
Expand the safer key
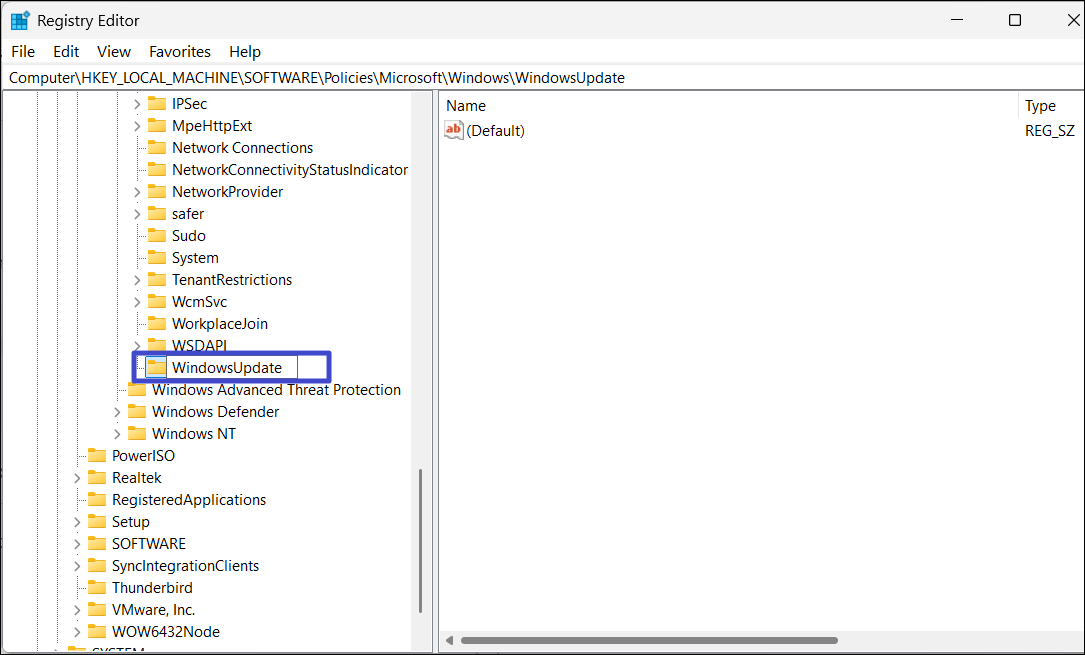[x=137, y=214]
